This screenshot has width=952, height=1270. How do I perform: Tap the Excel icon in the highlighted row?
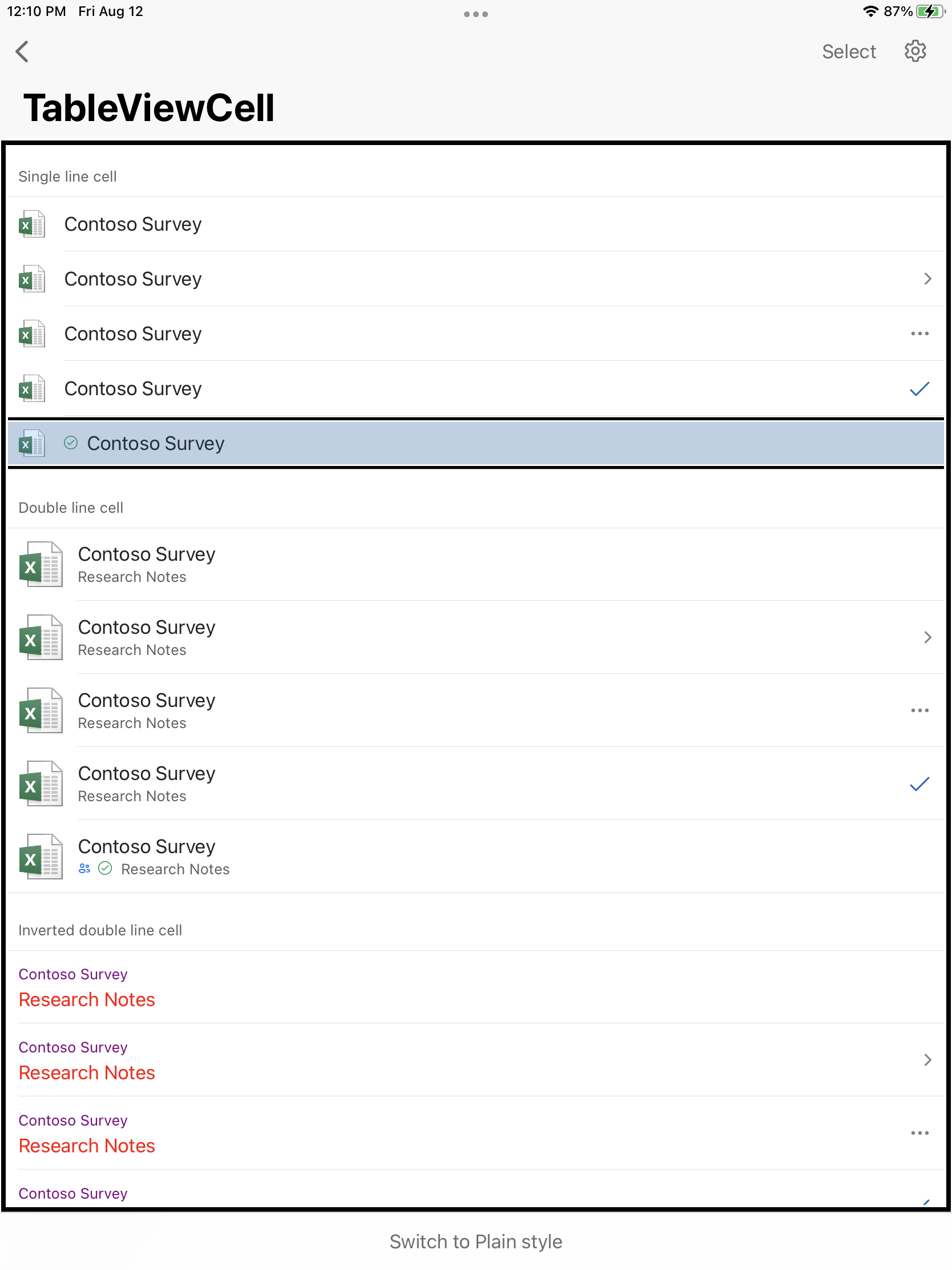pyautogui.click(x=32, y=443)
